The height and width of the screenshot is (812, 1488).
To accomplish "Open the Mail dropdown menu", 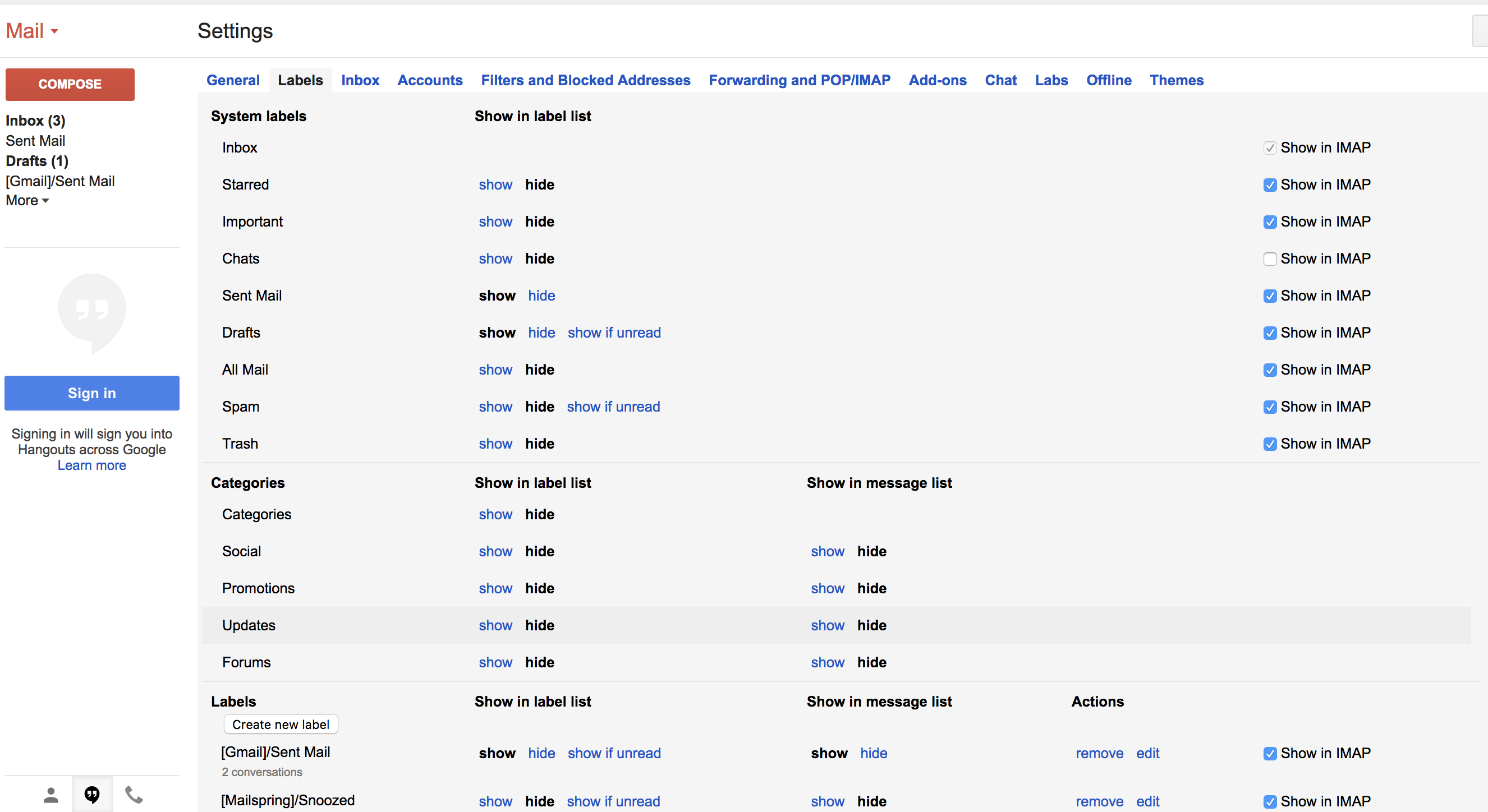I will [32, 30].
